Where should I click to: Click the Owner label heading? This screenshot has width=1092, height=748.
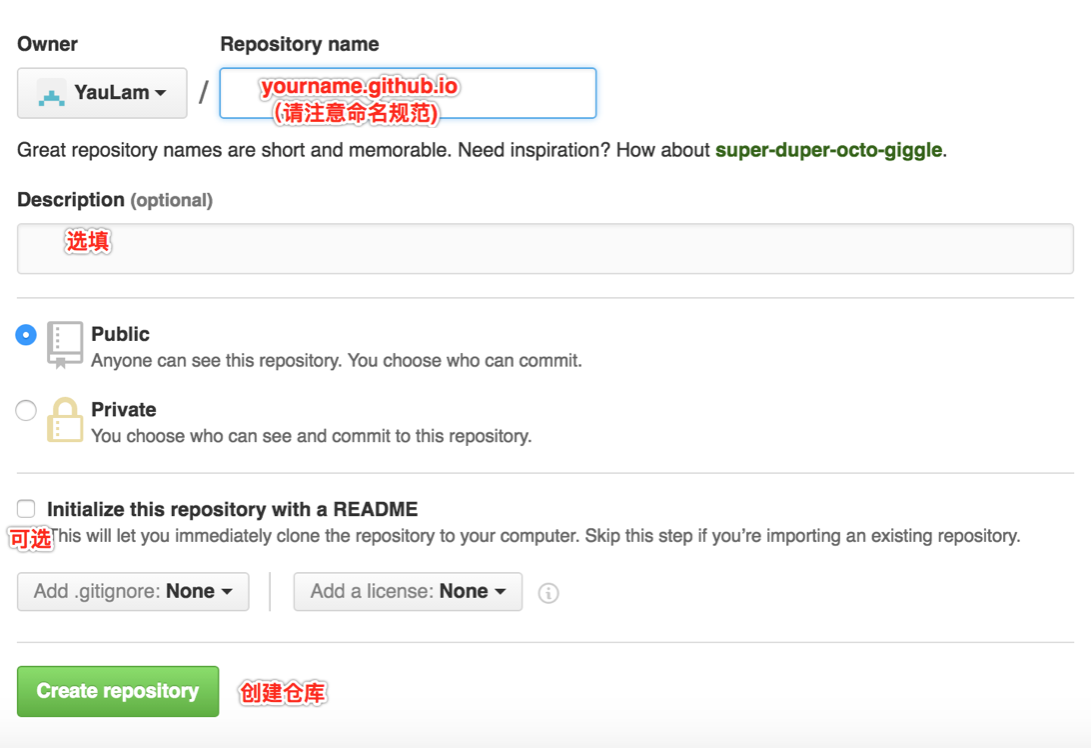coord(47,44)
